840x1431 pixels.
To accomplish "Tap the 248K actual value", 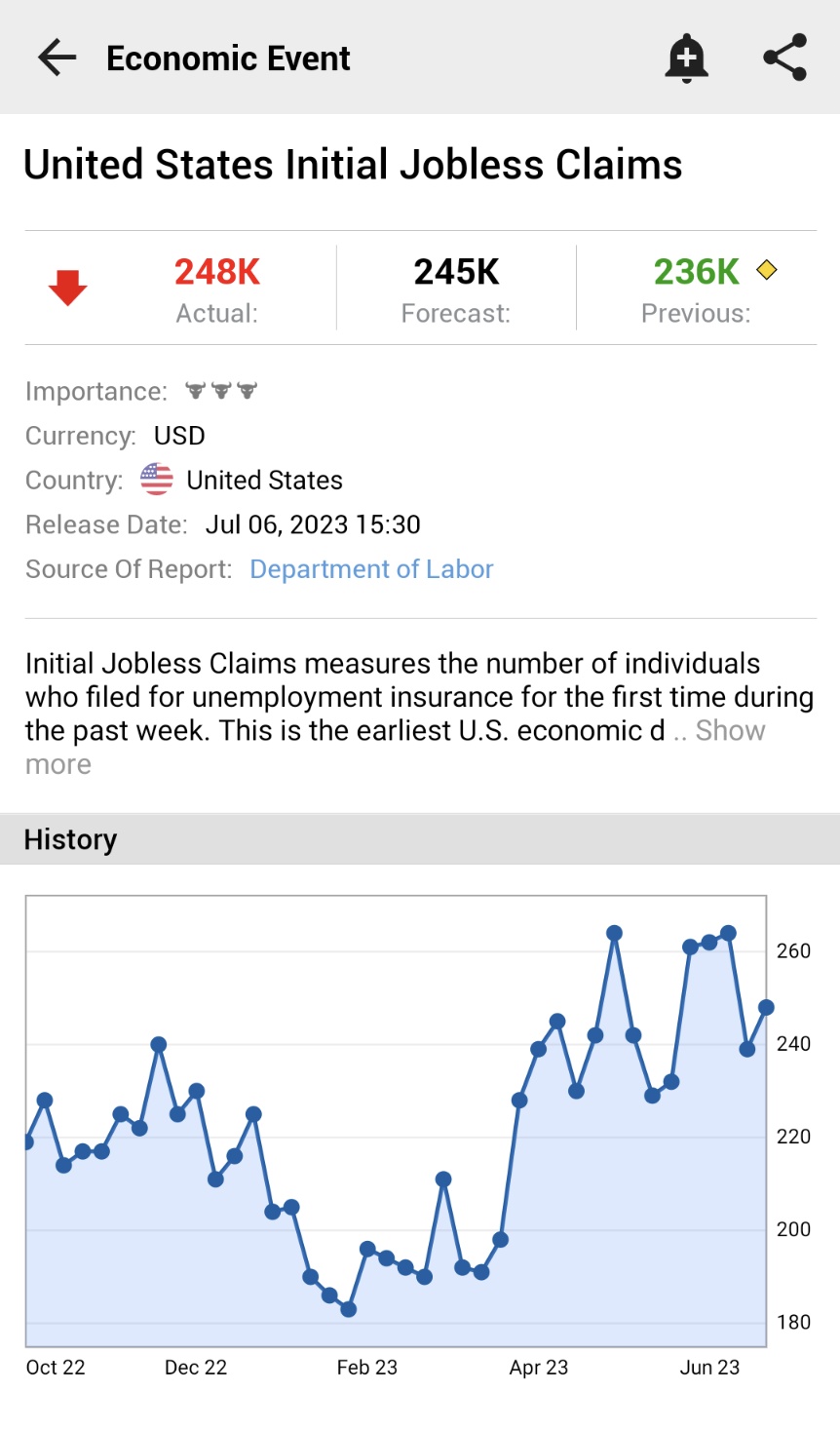I will (x=217, y=272).
